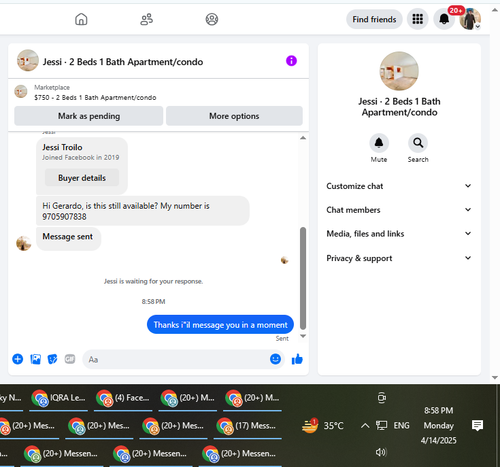Expand Media, files and links section
Image resolution: width=500 pixels, height=467 pixels.
[x=399, y=234]
